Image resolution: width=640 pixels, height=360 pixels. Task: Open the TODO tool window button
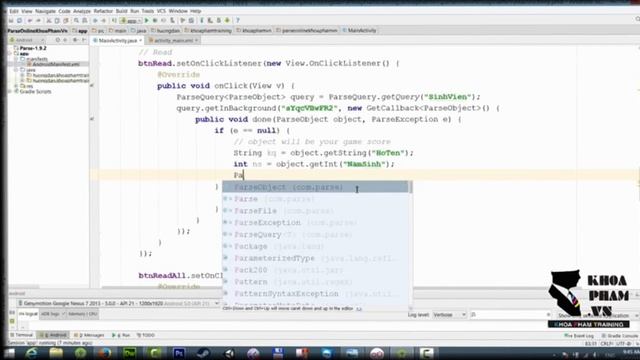coord(146,335)
